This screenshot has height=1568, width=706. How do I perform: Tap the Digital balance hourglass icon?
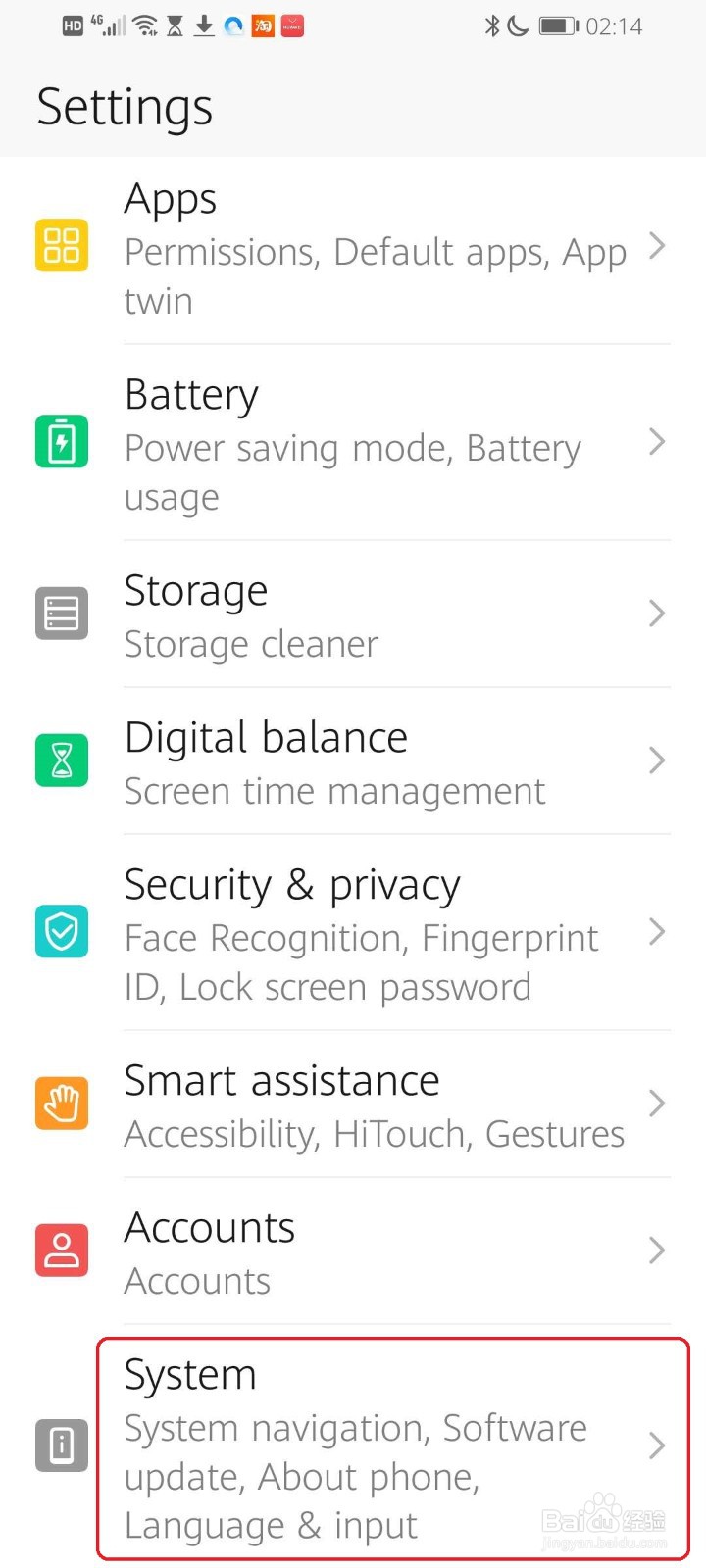click(62, 760)
